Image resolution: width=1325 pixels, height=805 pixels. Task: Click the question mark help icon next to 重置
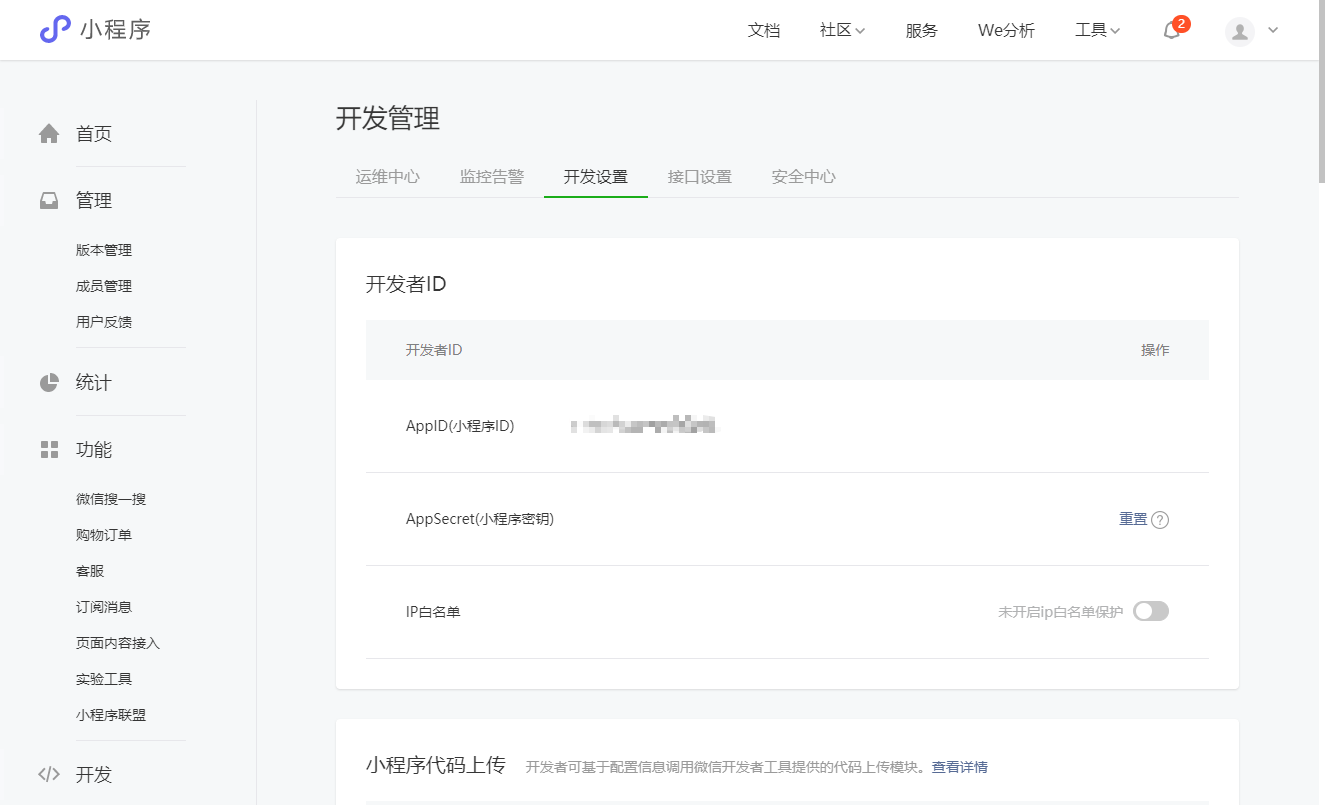[x=1160, y=520]
